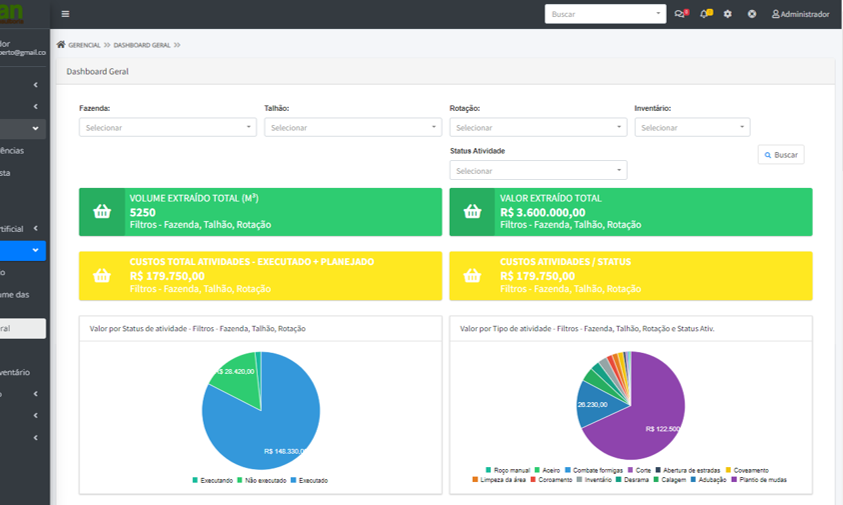This screenshot has width=843, height=505.
Task: Toggle the hamburger sidebar menu
Action: coord(65,14)
